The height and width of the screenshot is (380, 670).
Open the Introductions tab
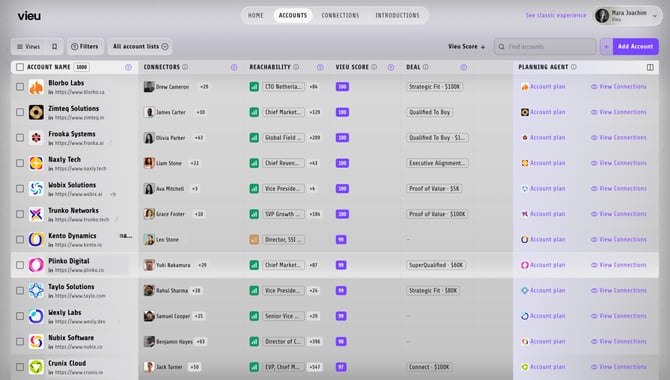tap(397, 15)
